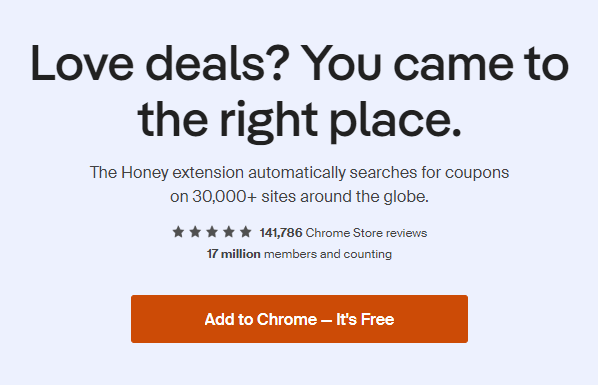Click the 'It's Free' text on the orange button

tap(365, 319)
